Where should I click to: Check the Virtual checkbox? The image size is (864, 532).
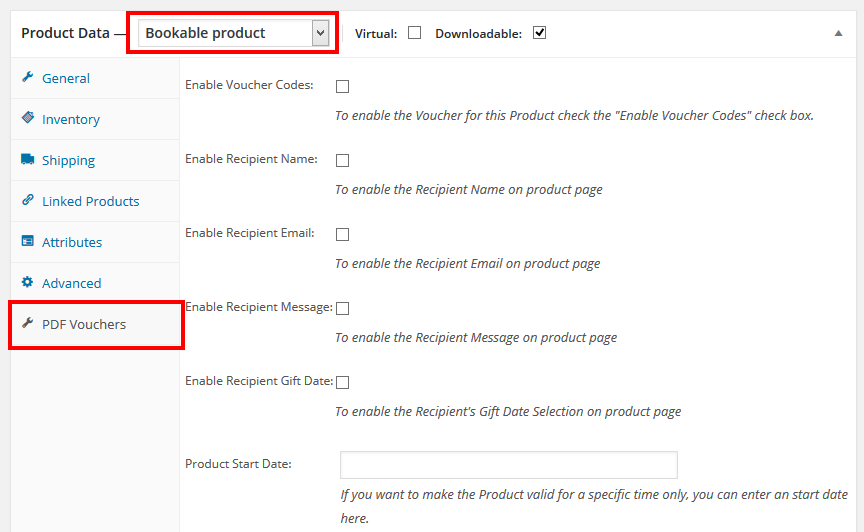coord(414,33)
